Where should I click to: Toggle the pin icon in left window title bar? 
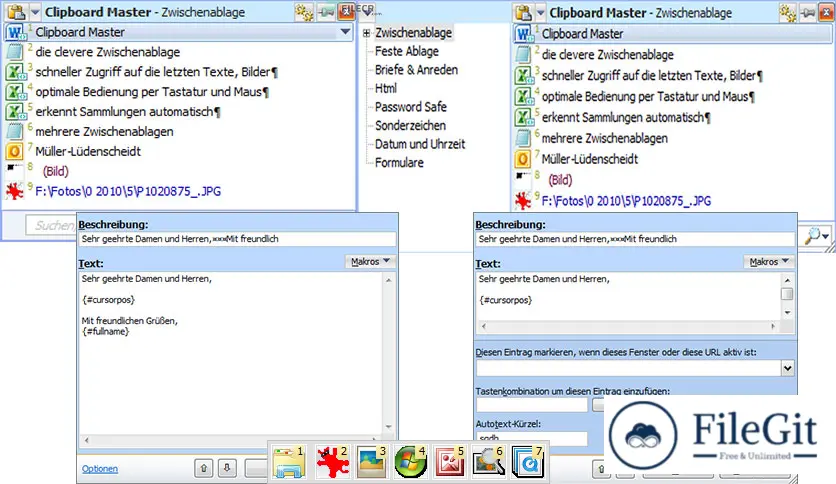tap(326, 12)
